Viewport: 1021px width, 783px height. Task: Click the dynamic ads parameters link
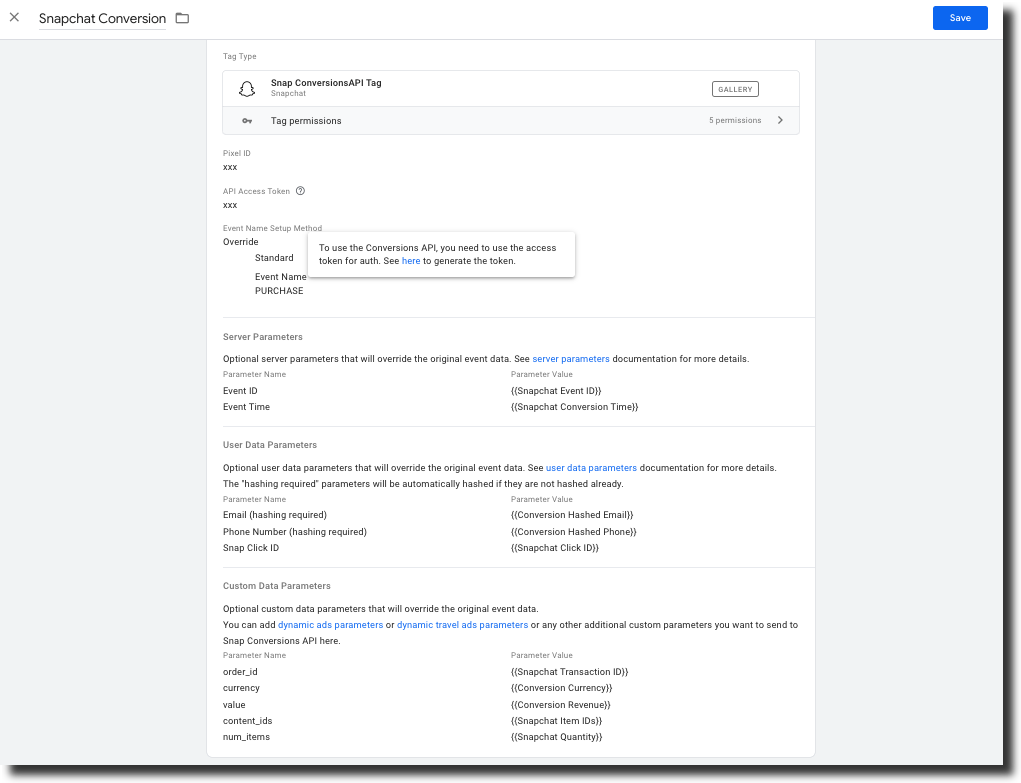[x=330, y=624]
